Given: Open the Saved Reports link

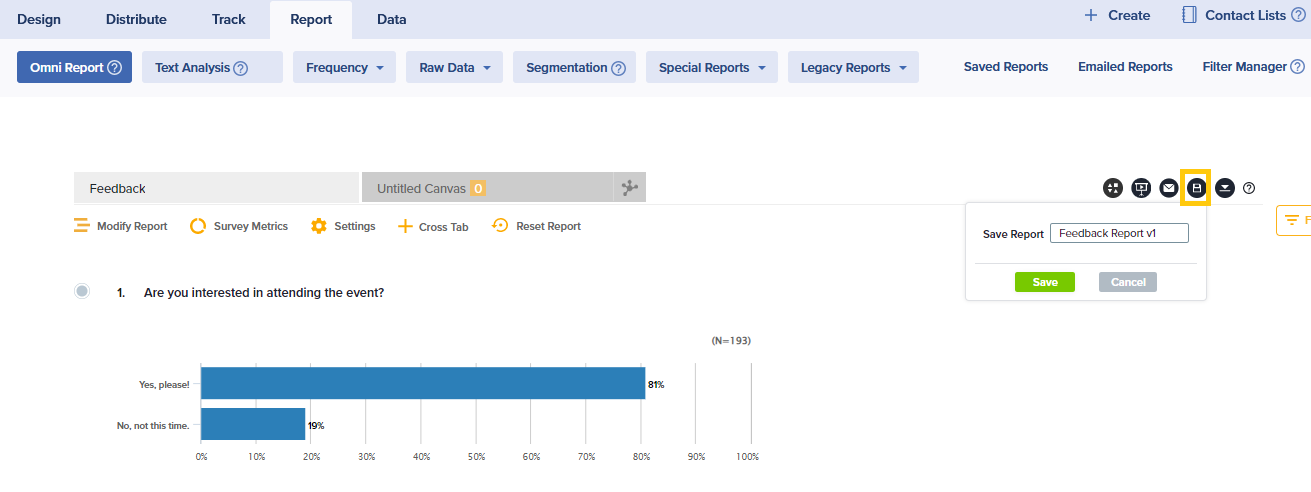Looking at the screenshot, I should click(x=1005, y=67).
